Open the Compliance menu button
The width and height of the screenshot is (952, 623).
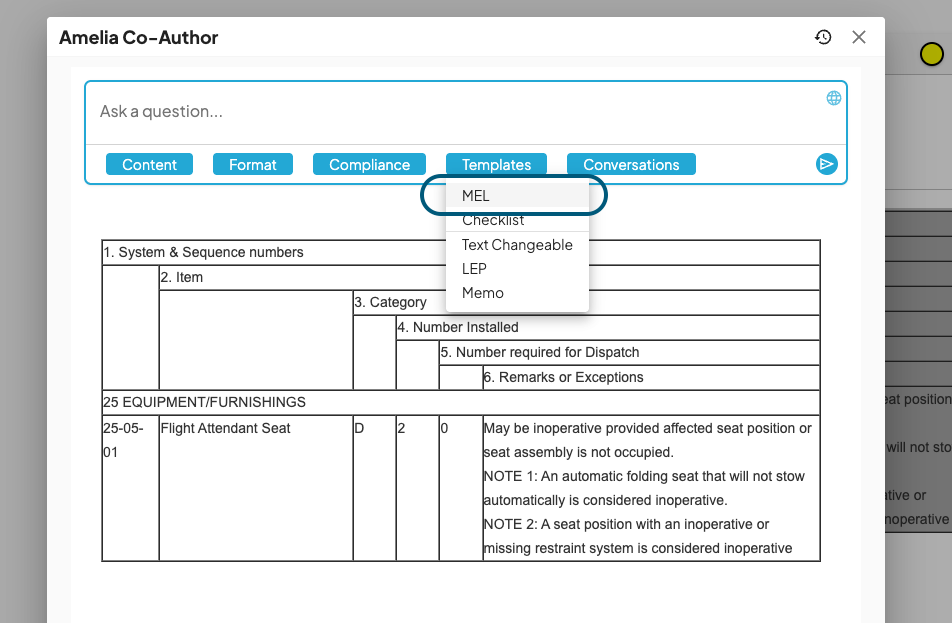pos(369,165)
